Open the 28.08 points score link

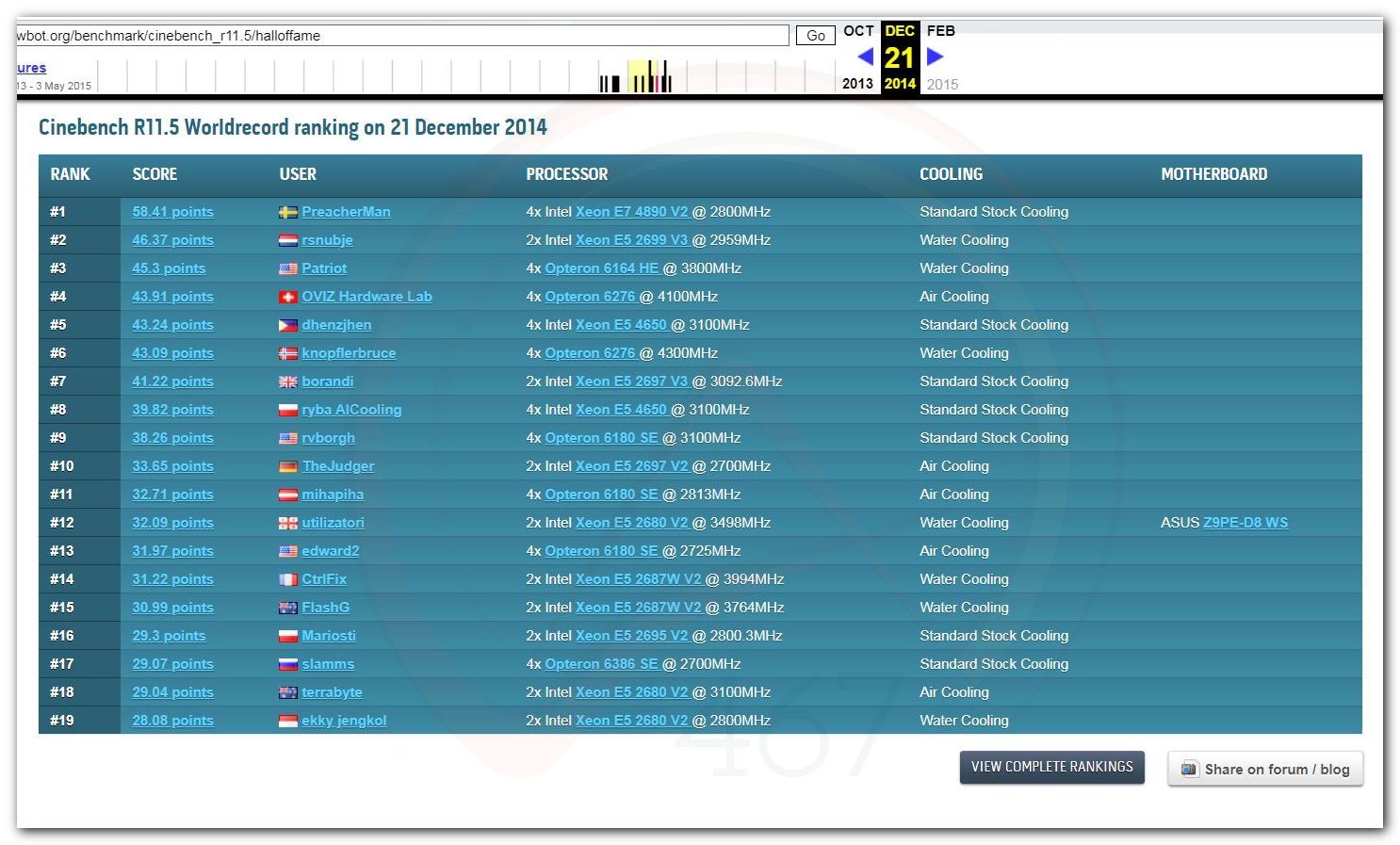tap(172, 721)
